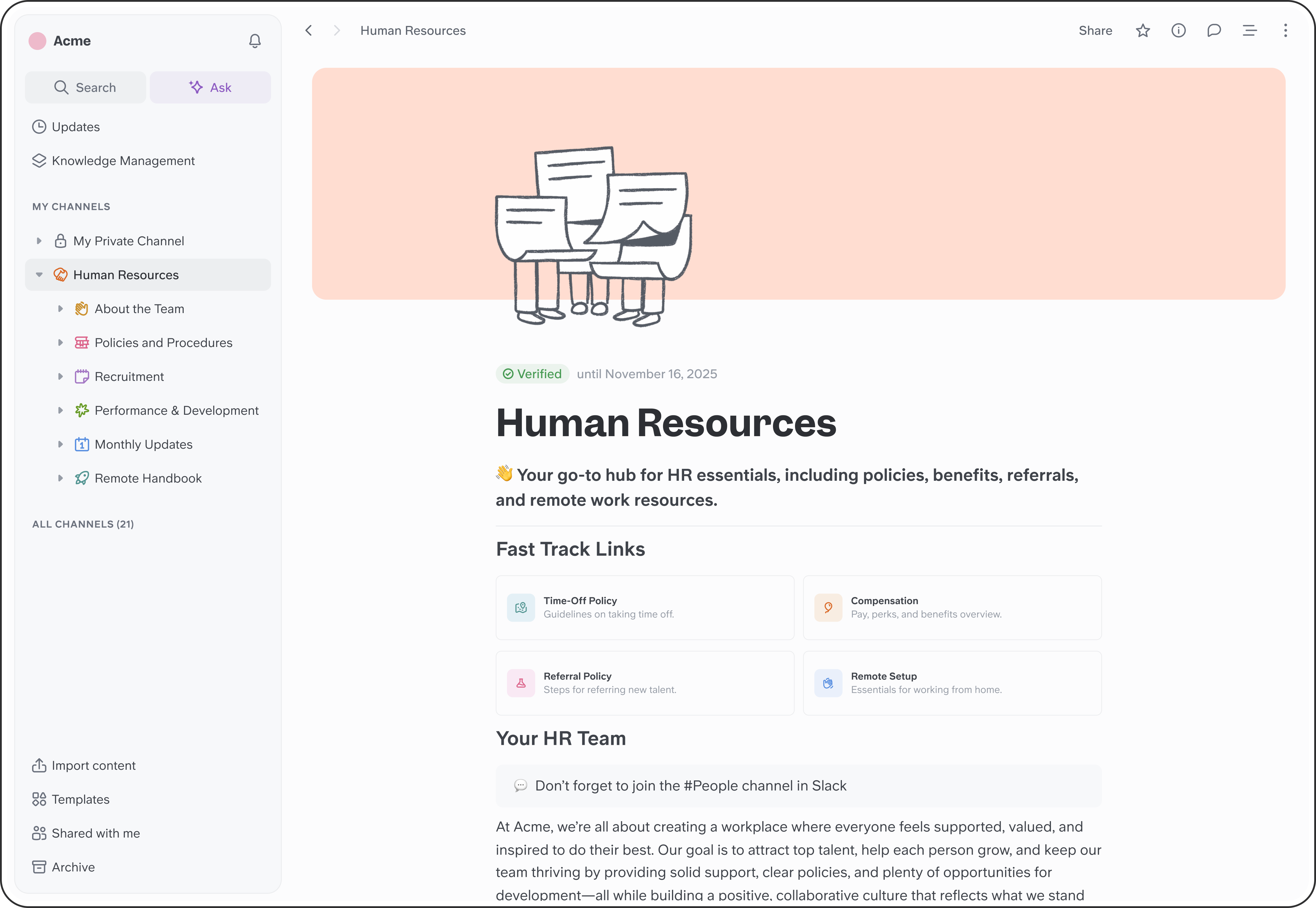Open the Time-Off Policy card
Image resolution: width=1316 pixels, height=908 pixels.
[x=645, y=608]
